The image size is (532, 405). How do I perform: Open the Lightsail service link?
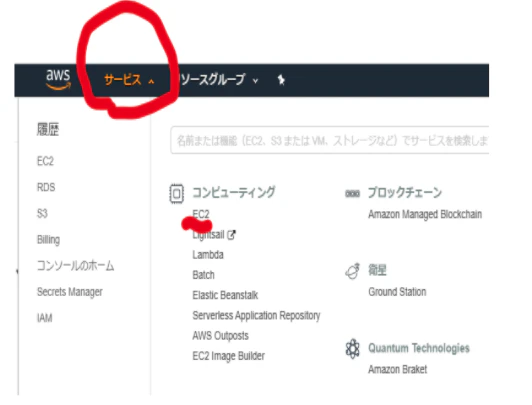[208, 234]
